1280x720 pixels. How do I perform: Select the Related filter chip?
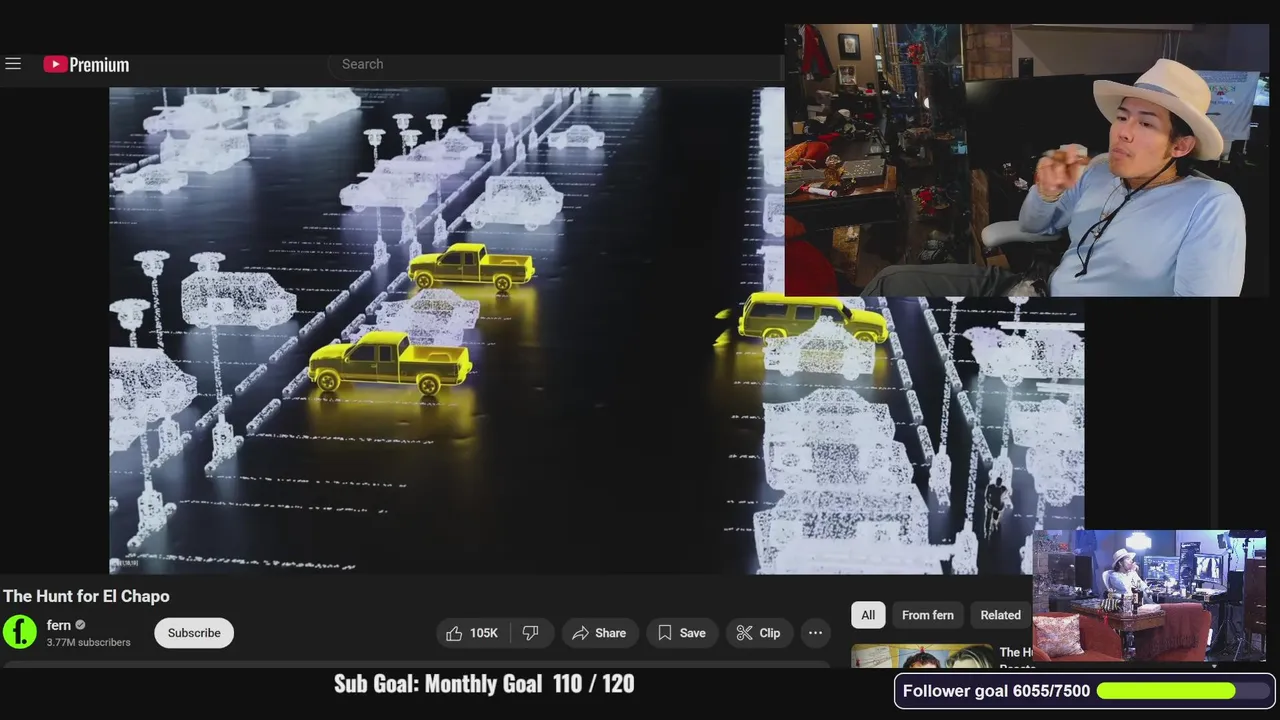point(1001,615)
